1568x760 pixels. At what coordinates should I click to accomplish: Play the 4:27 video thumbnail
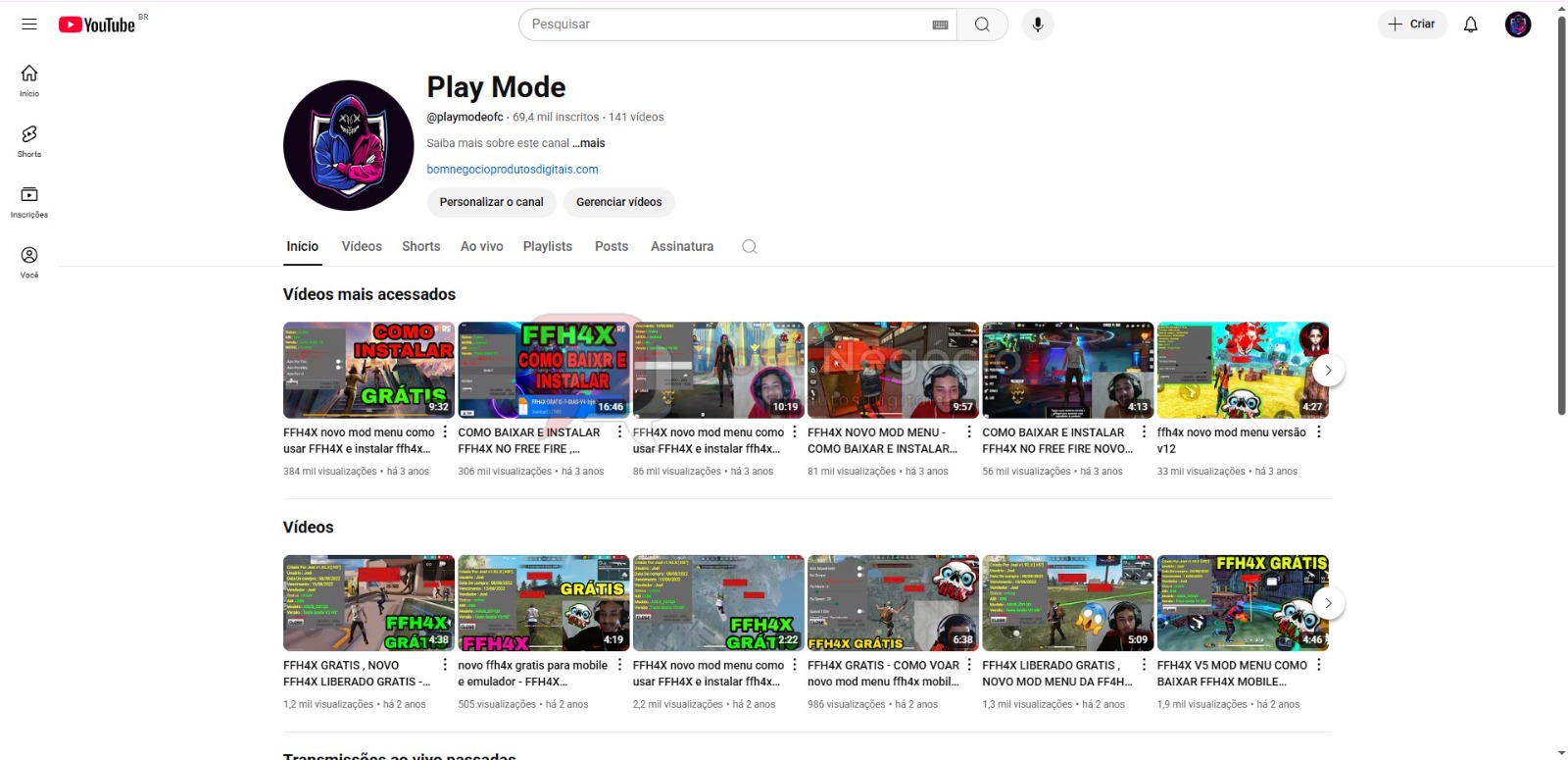1243,370
